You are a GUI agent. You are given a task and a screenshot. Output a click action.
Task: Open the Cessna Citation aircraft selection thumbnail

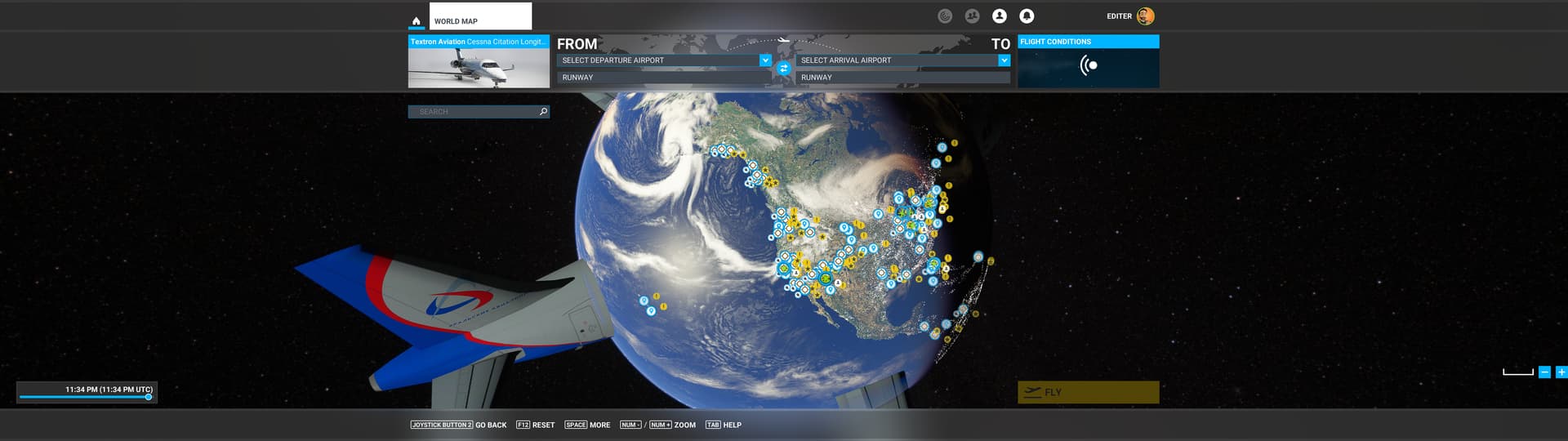pyautogui.click(x=479, y=61)
